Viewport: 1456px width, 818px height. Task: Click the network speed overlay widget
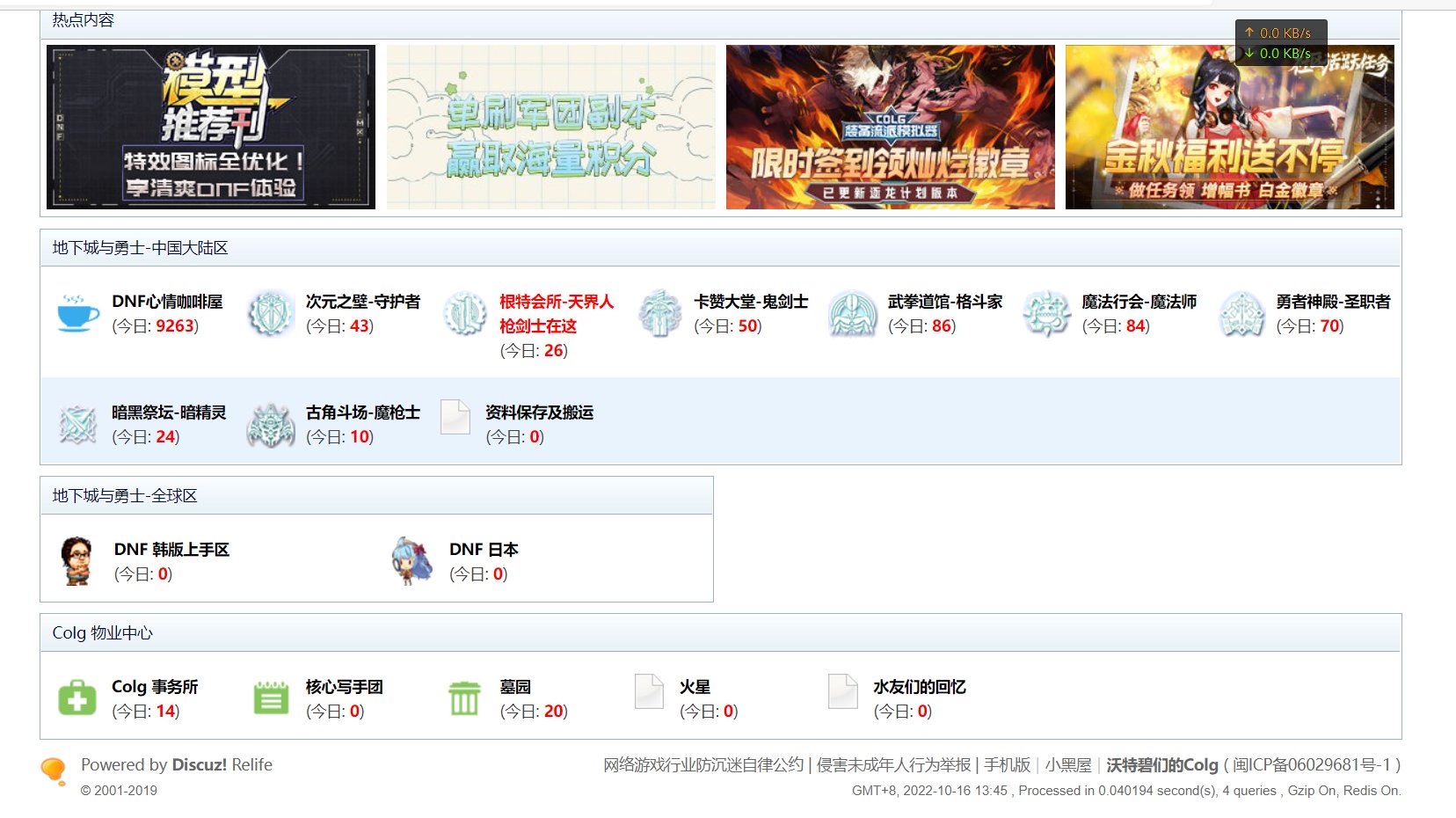[1281, 43]
